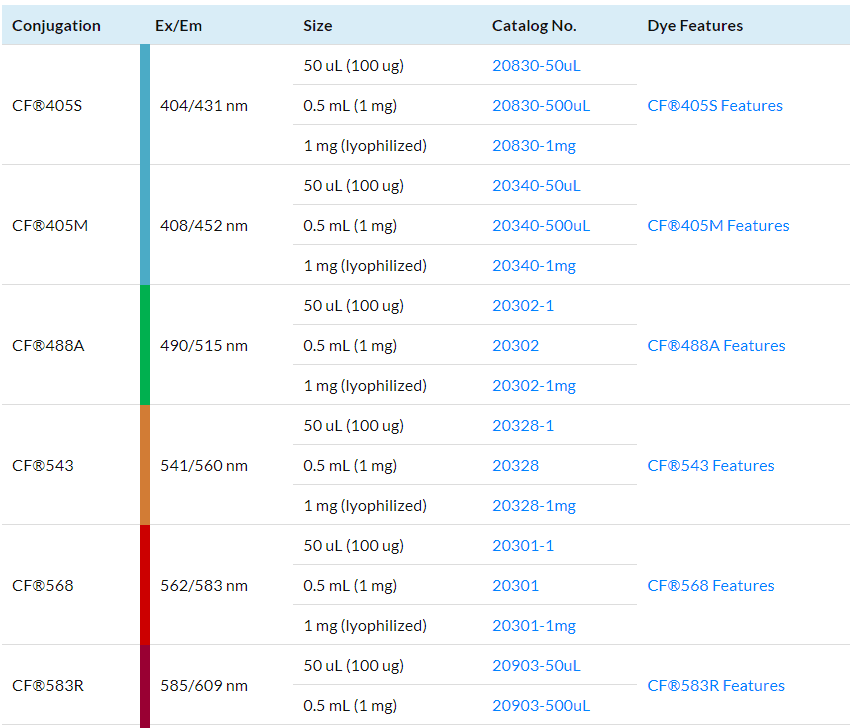Screen dimensions: 851x728
Task: Select catalog number 20302-1mg
Action: click(533, 386)
